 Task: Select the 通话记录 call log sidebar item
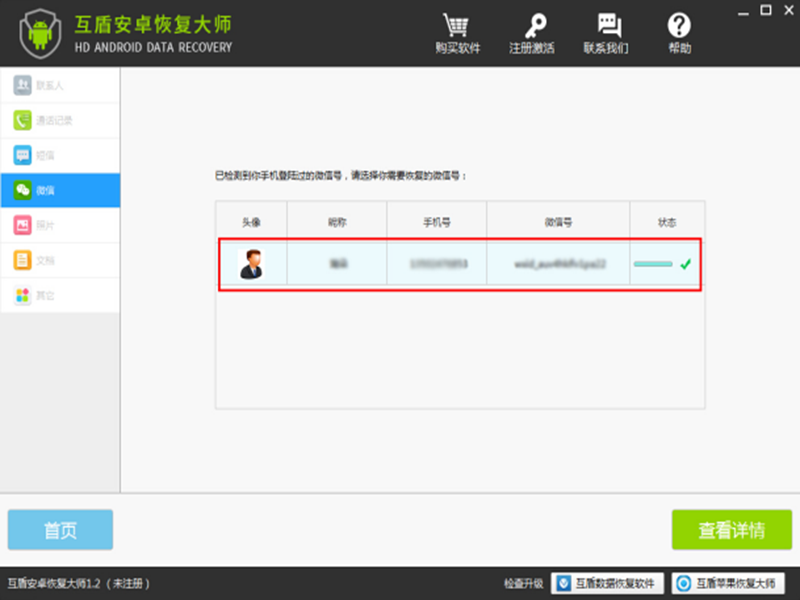tap(60, 120)
